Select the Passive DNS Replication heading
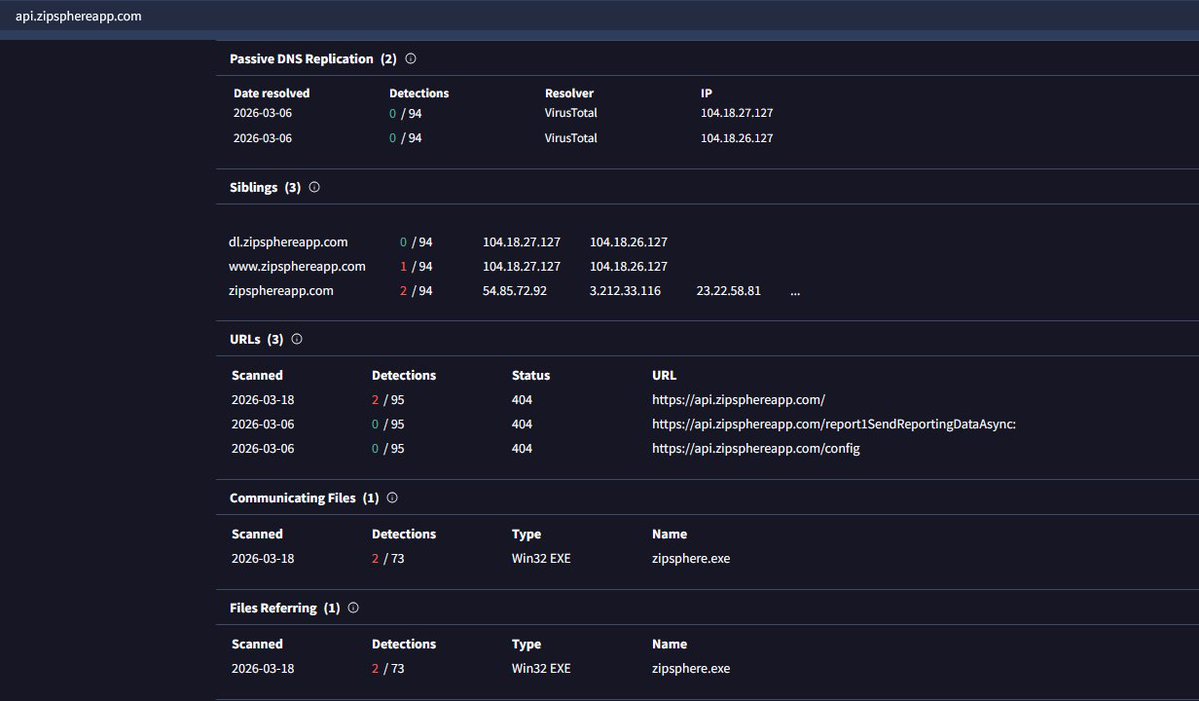Screen dimensions: 1199x701 313,59
